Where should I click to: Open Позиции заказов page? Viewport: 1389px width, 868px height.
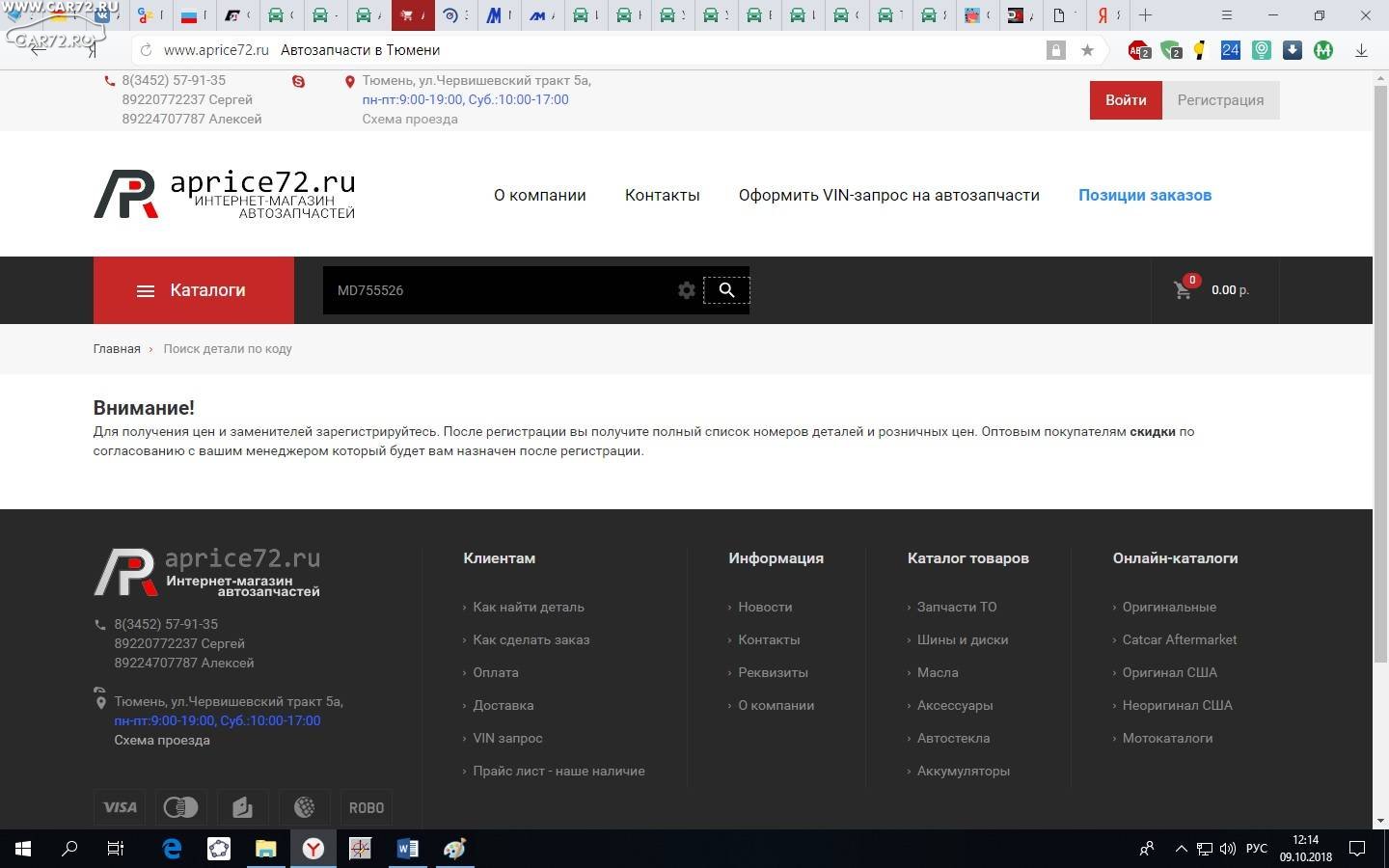click(x=1145, y=195)
